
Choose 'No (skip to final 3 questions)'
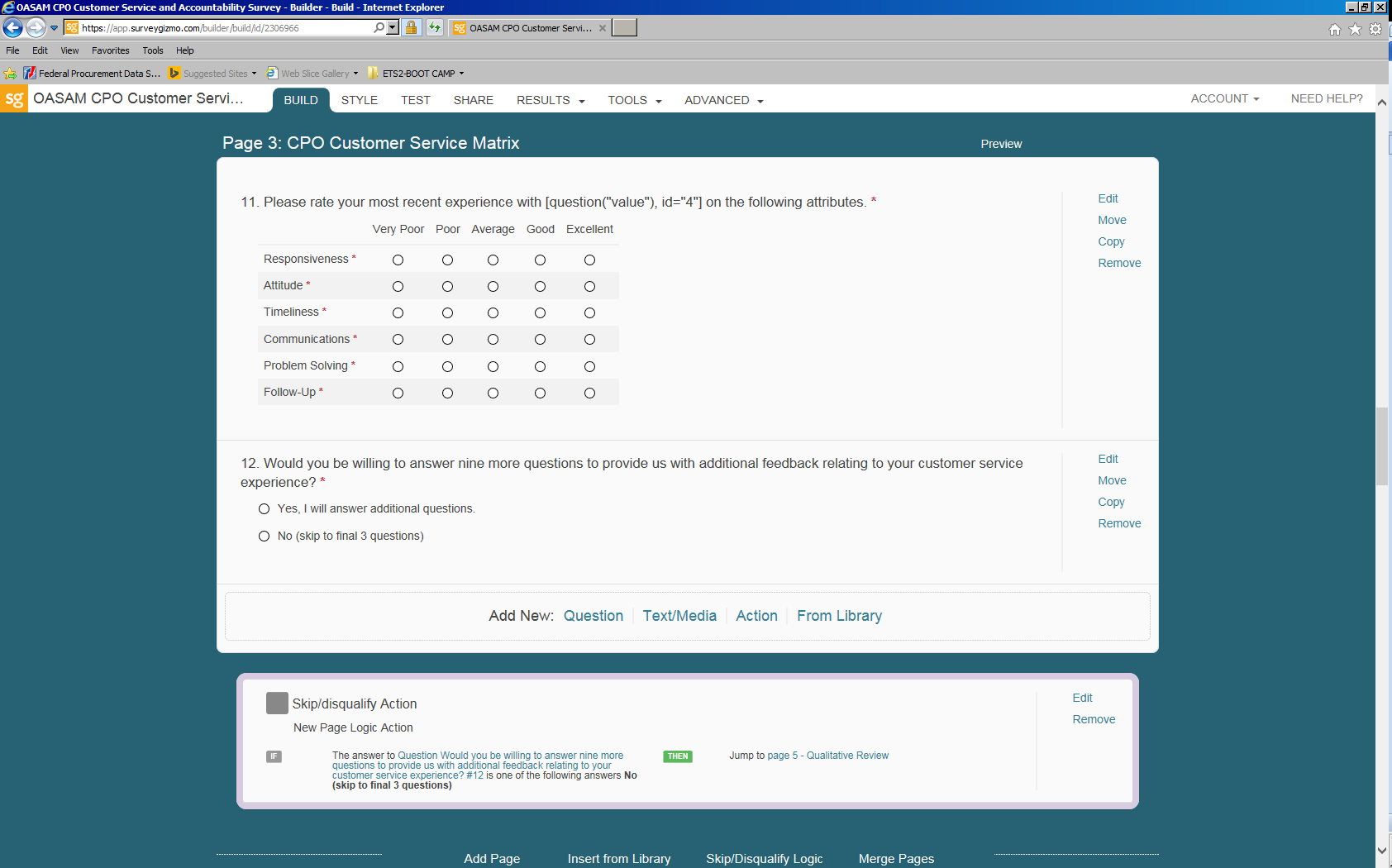tap(264, 536)
